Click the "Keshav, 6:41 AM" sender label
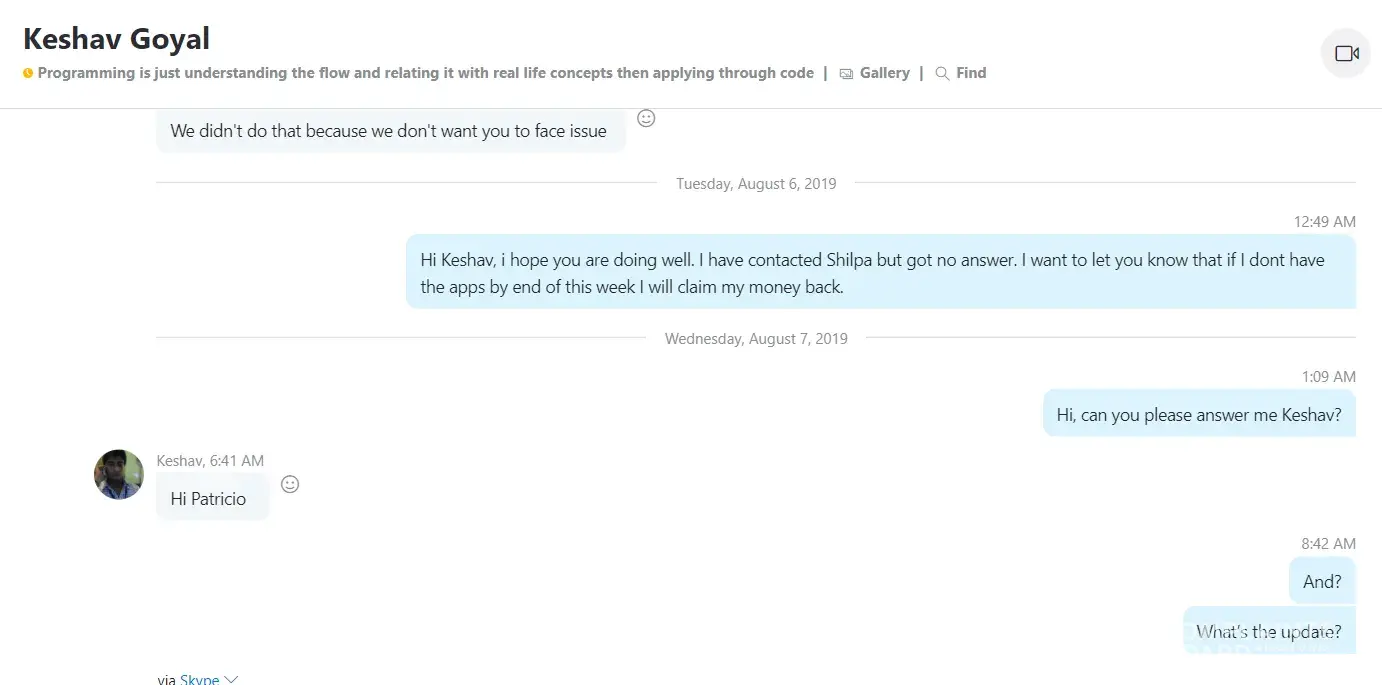This screenshot has height=685, width=1382. [x=210, y=461]
